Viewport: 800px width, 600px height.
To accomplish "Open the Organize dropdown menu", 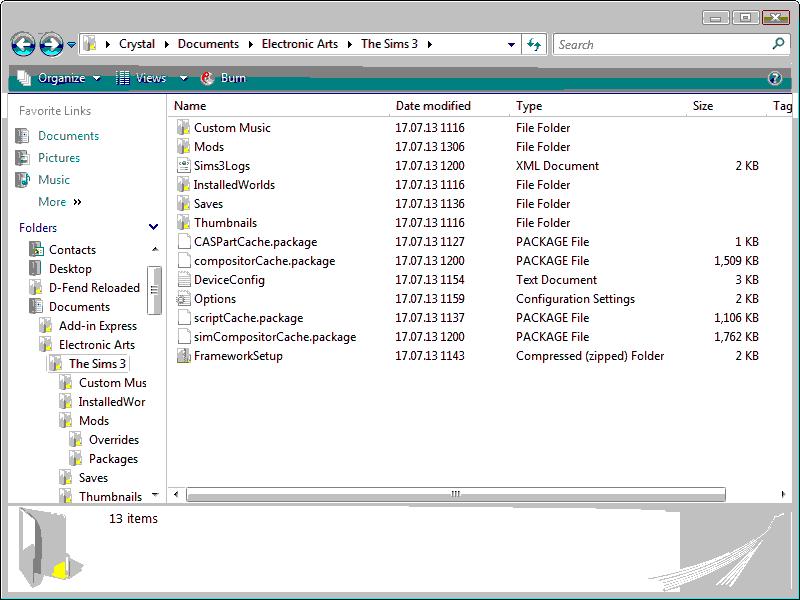I will (60, 78).
